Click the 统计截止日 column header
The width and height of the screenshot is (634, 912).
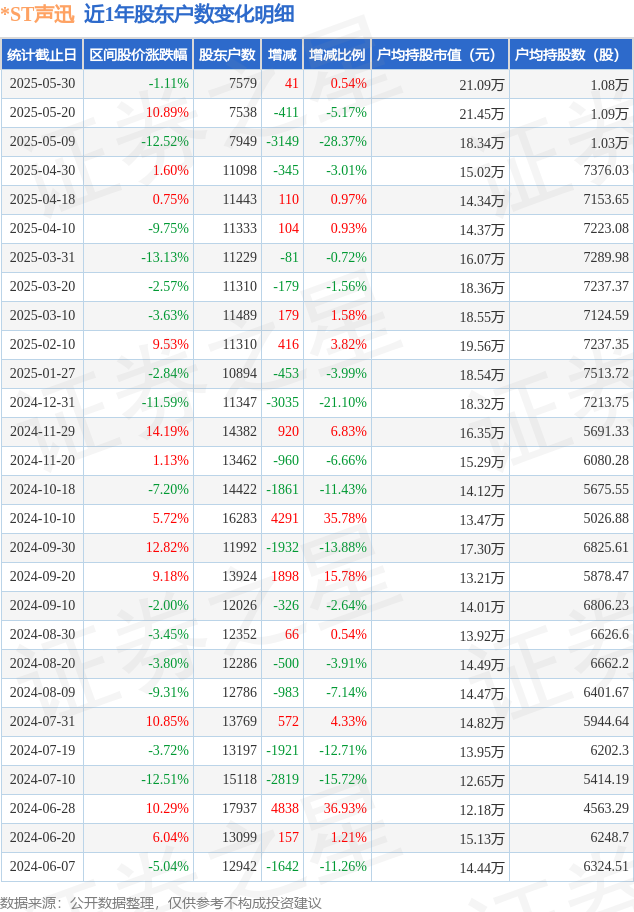point(42,55)
